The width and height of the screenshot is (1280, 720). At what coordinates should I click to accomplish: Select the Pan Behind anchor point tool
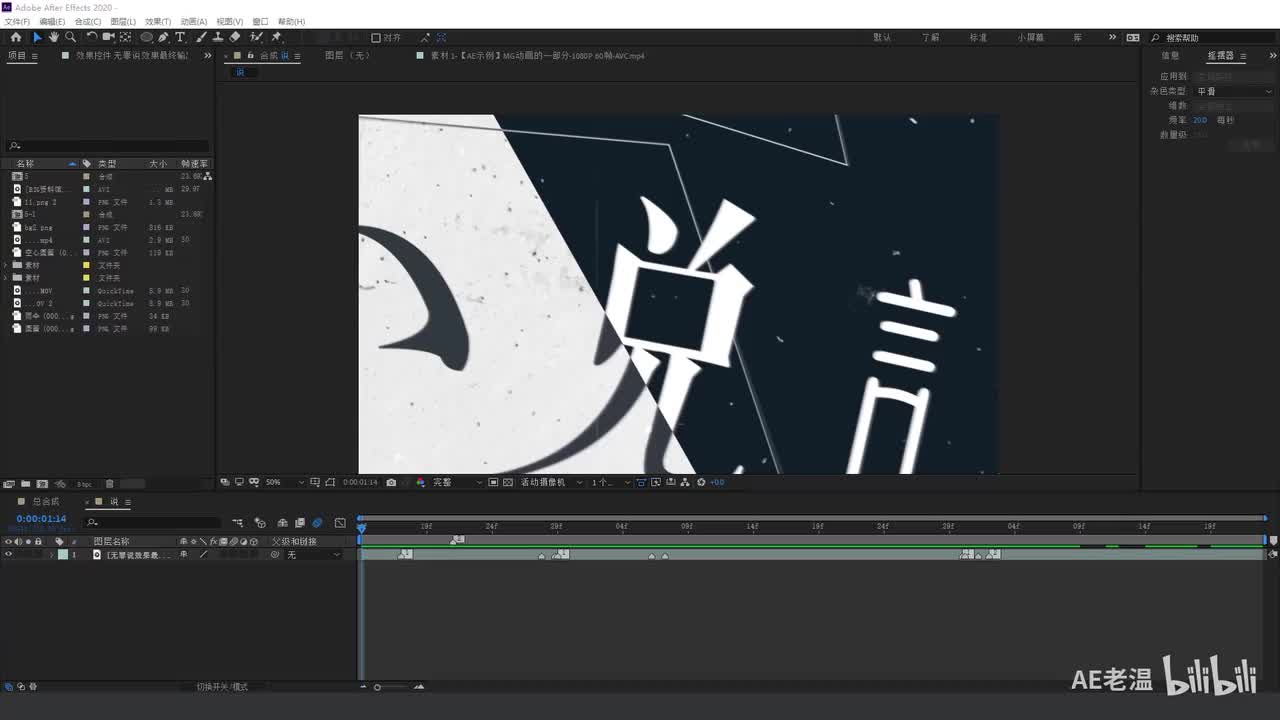(x=125, y=37)
